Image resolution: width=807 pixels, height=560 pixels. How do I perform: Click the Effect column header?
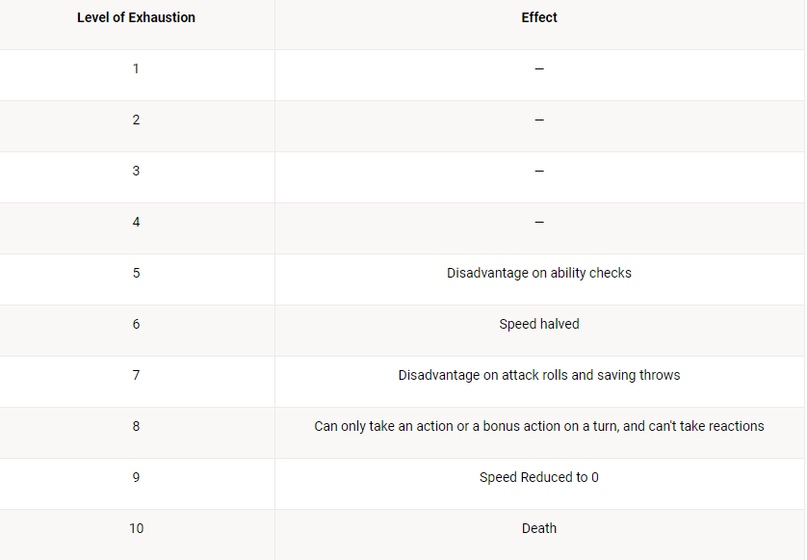[x=539, y=18]
